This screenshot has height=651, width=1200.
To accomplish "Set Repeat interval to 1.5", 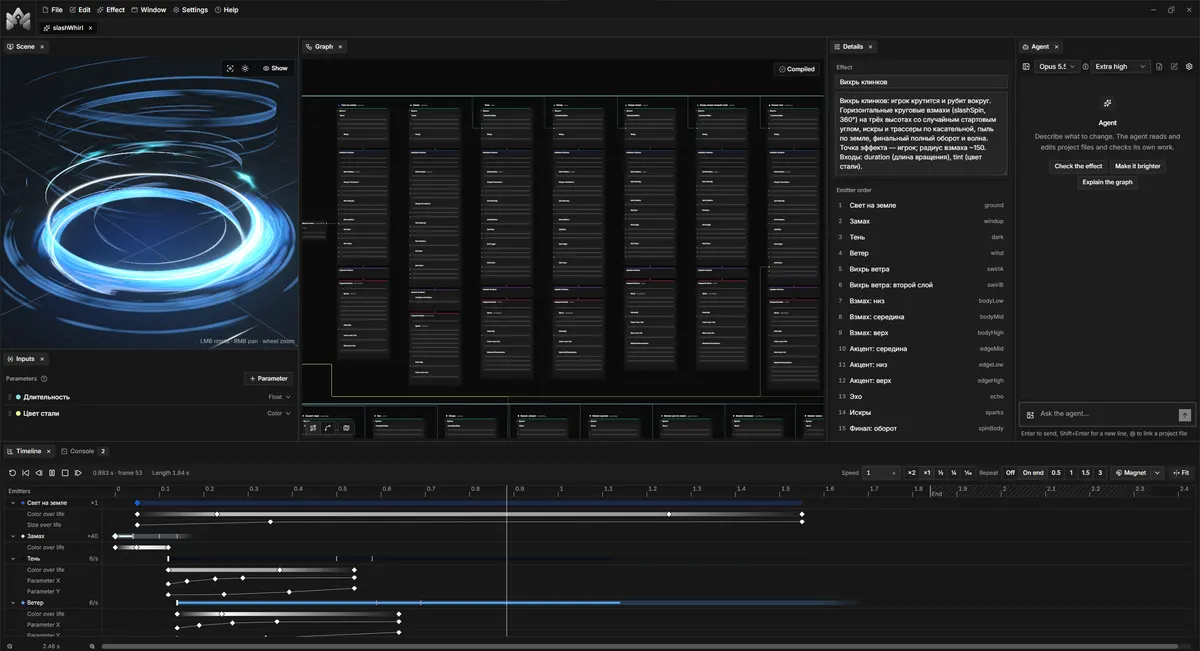I will pos(1085,472).
